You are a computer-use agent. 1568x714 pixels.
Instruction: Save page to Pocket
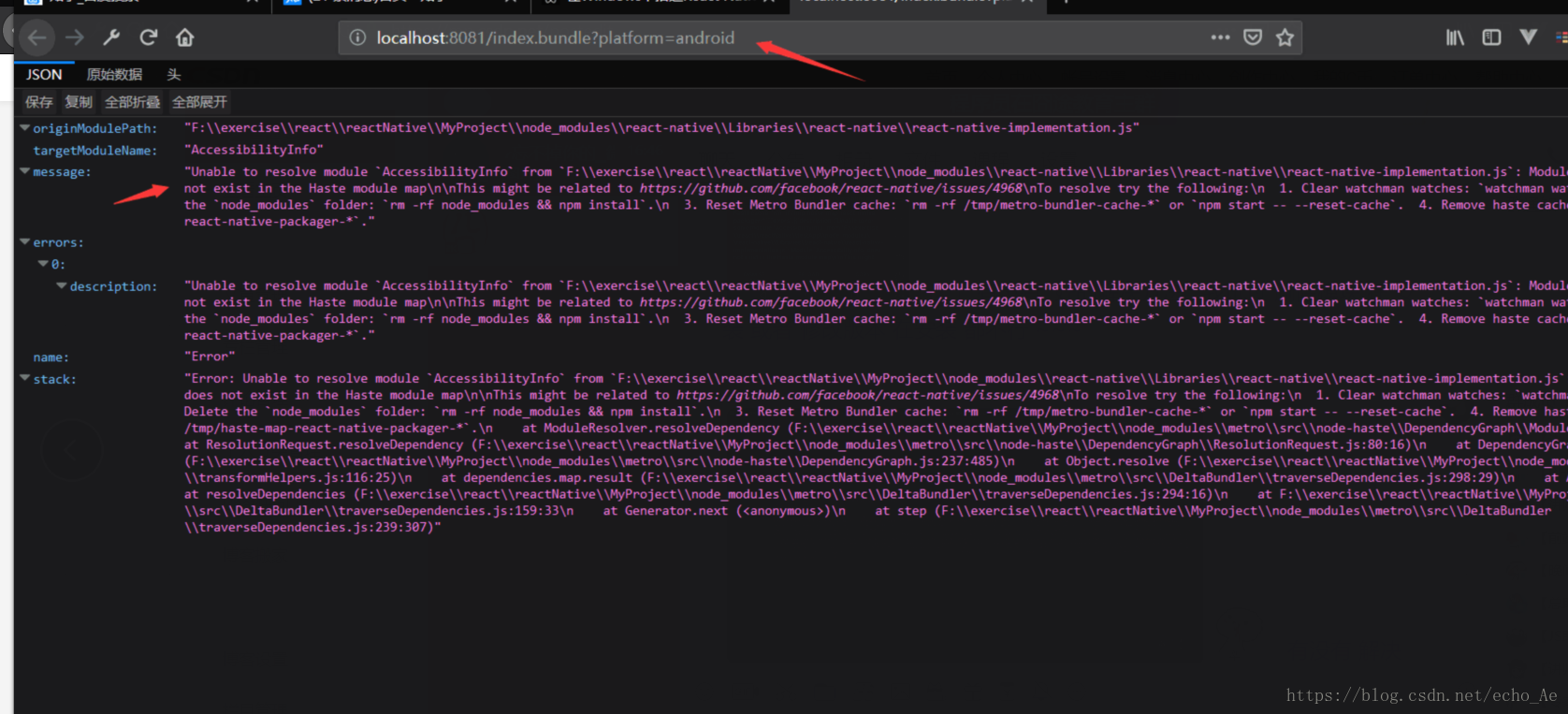point(1253,37)
